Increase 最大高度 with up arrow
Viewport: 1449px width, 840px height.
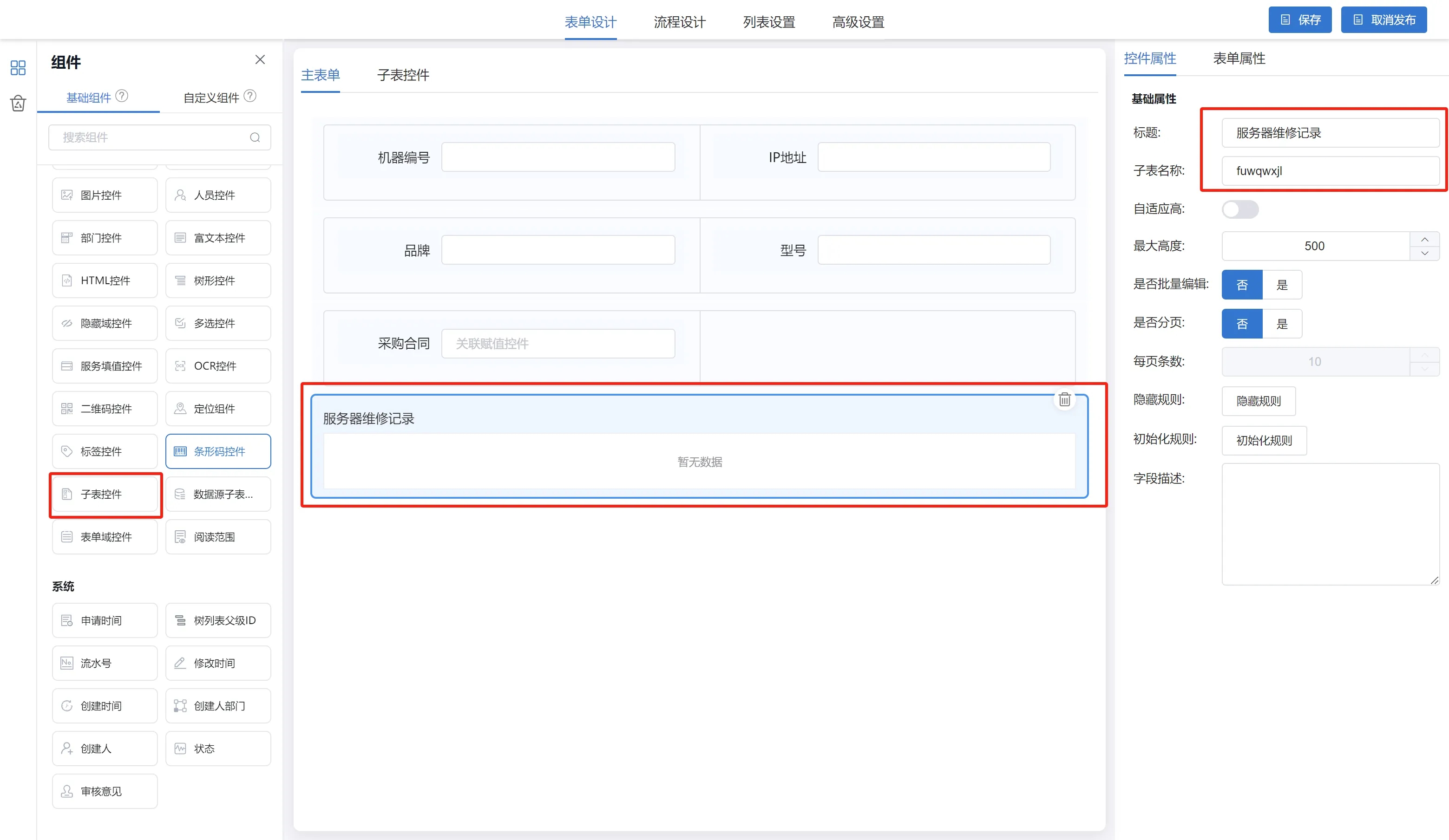pos(1424,240)
